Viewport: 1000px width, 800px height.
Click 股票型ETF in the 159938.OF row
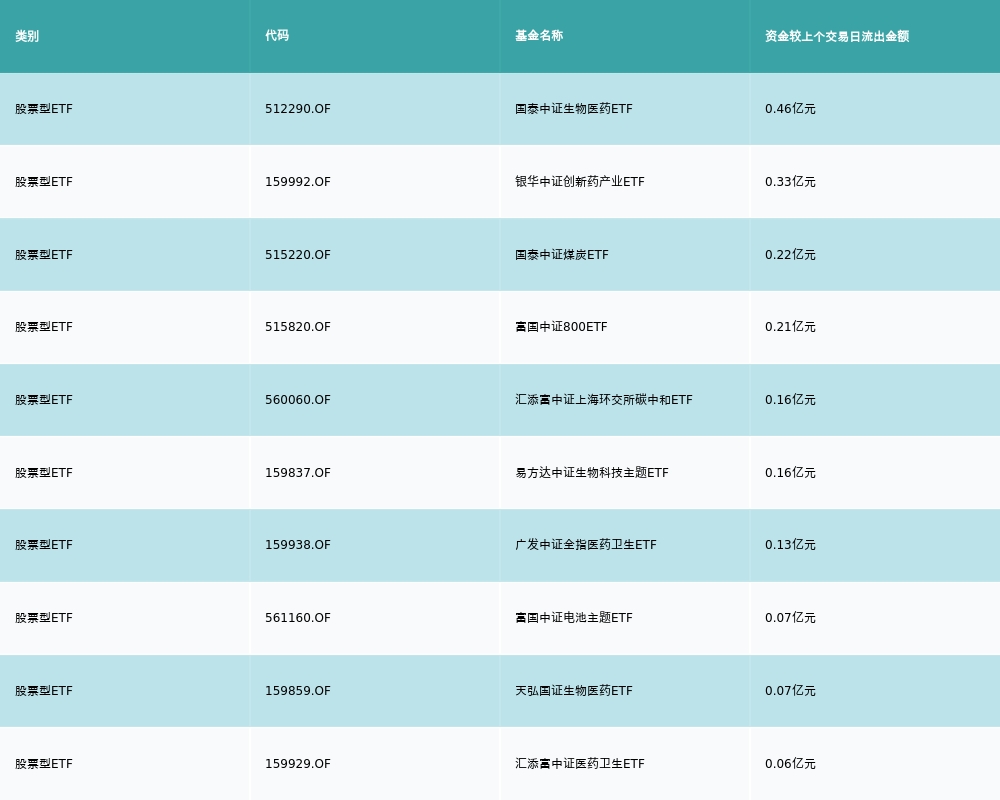point(44,545)
